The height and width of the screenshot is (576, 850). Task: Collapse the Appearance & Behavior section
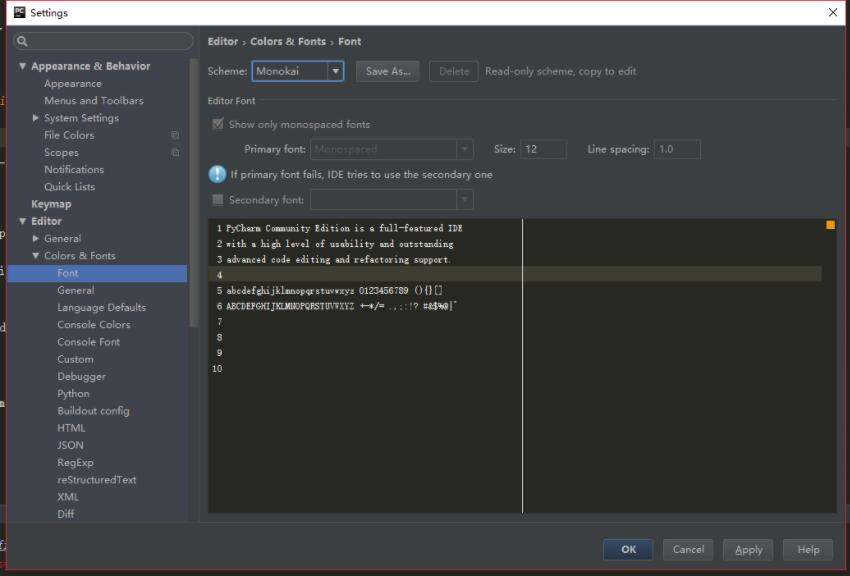click(x=22, y=66)
